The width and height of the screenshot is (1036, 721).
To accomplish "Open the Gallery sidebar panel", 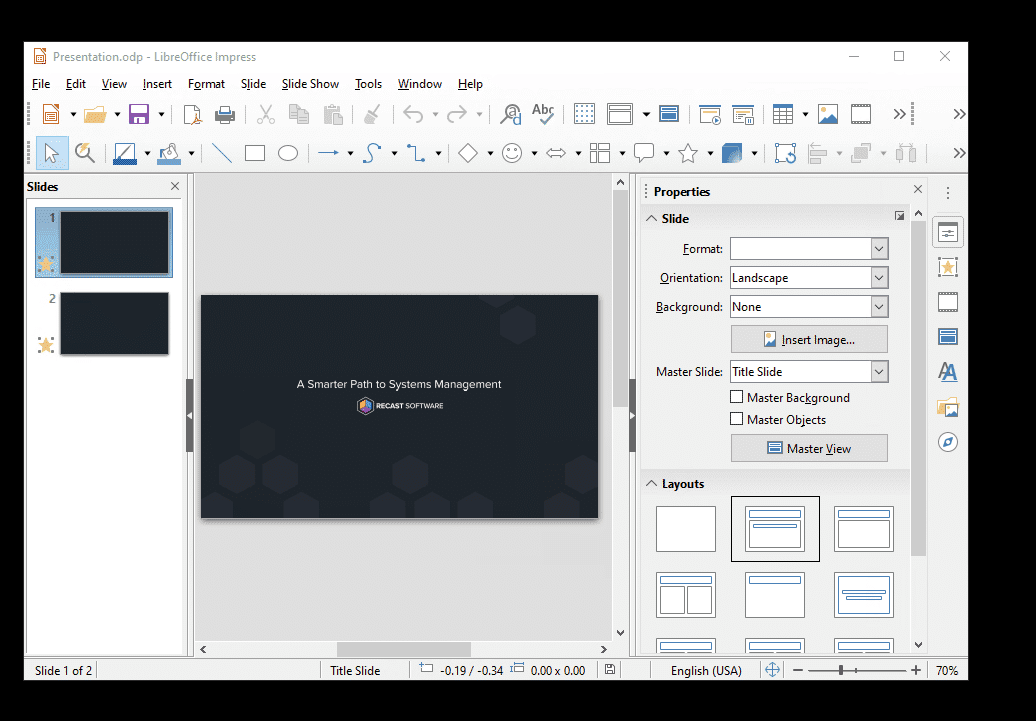I will [947, 406].
